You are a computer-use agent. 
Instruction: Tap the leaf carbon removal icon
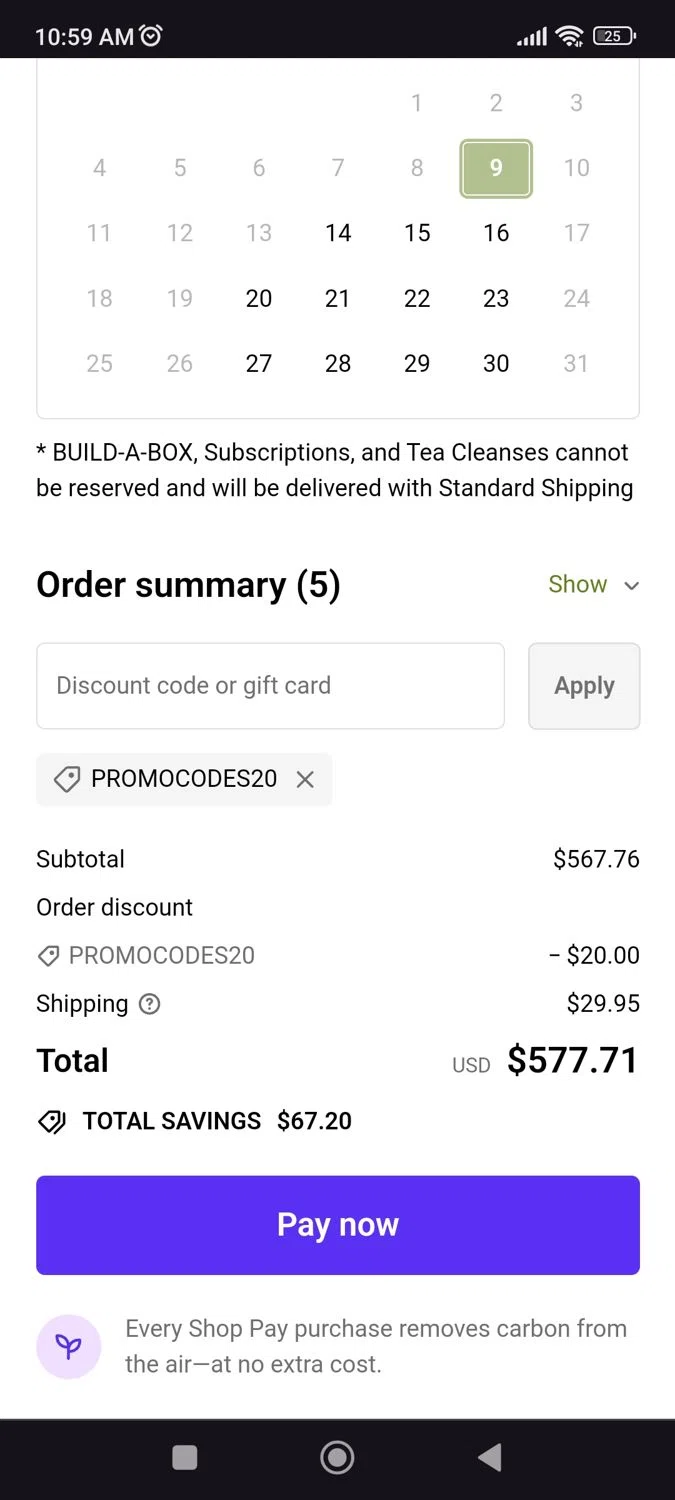[x=68, y=1346]
